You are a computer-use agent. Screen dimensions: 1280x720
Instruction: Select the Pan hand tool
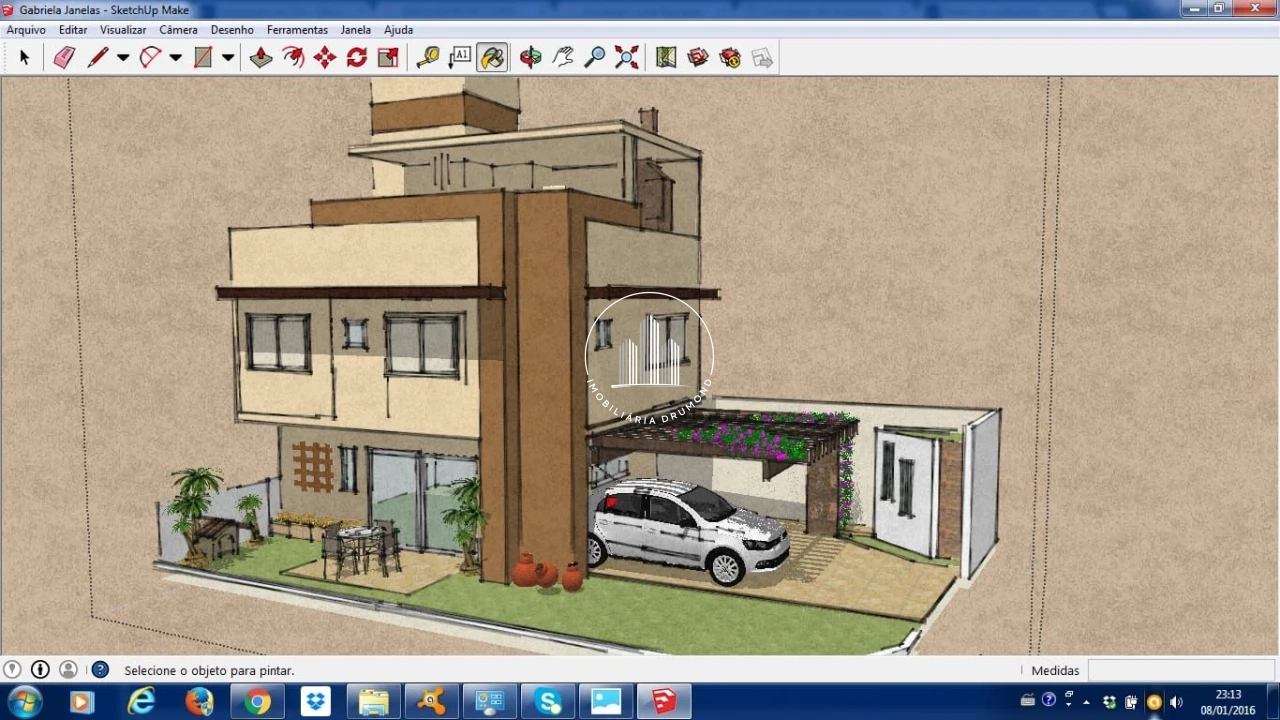(x=563, y=58)
